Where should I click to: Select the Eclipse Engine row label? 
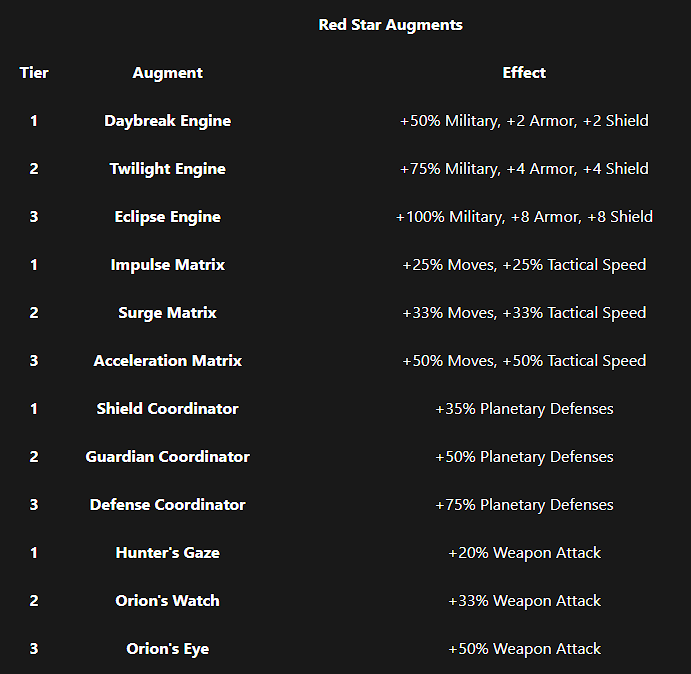[167, 216]
